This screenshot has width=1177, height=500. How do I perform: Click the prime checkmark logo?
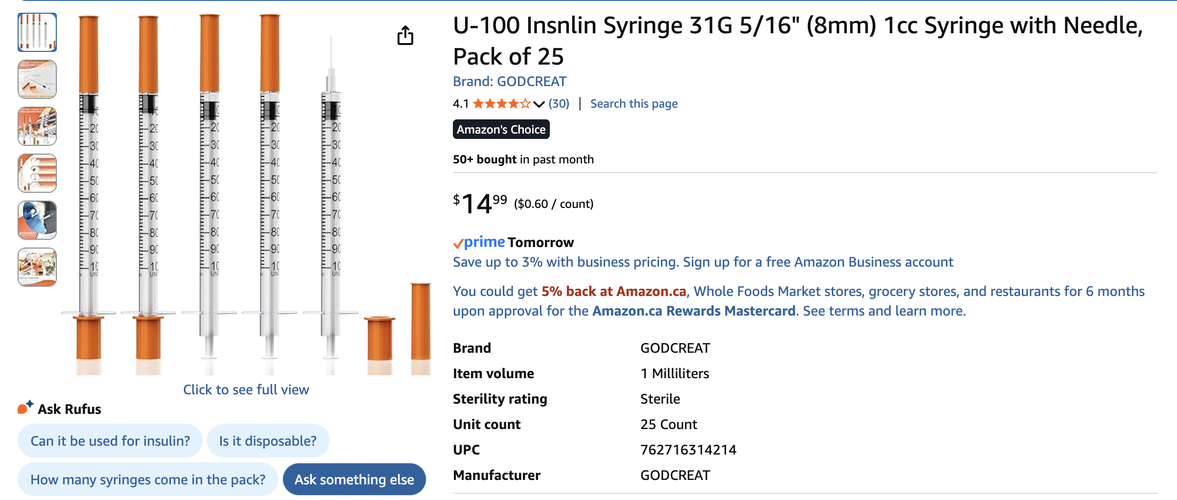pyautogui.click(x=479, y=242)
